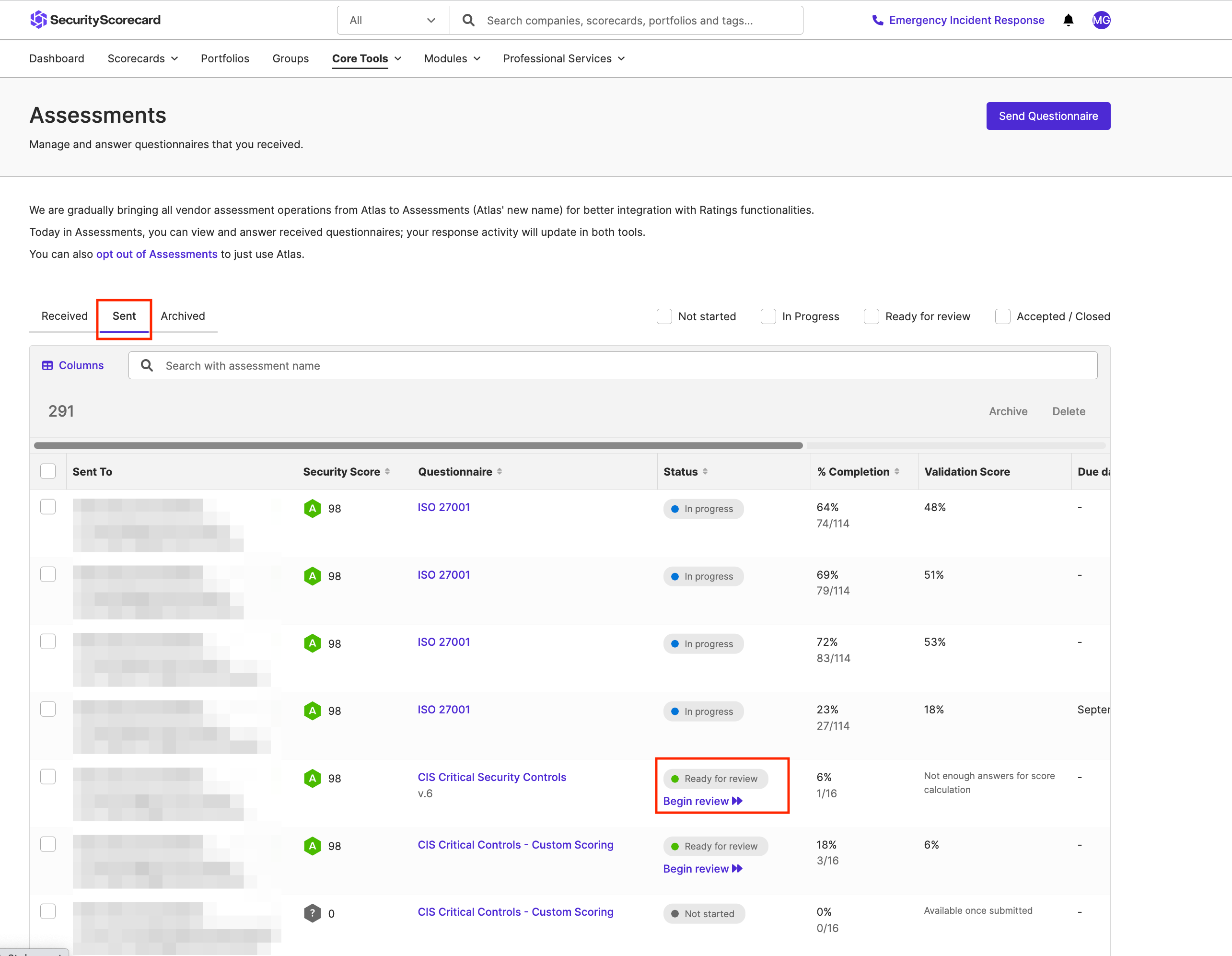Select the Not started row checkbox
The image size is (1232, 956).
[48, 911]
